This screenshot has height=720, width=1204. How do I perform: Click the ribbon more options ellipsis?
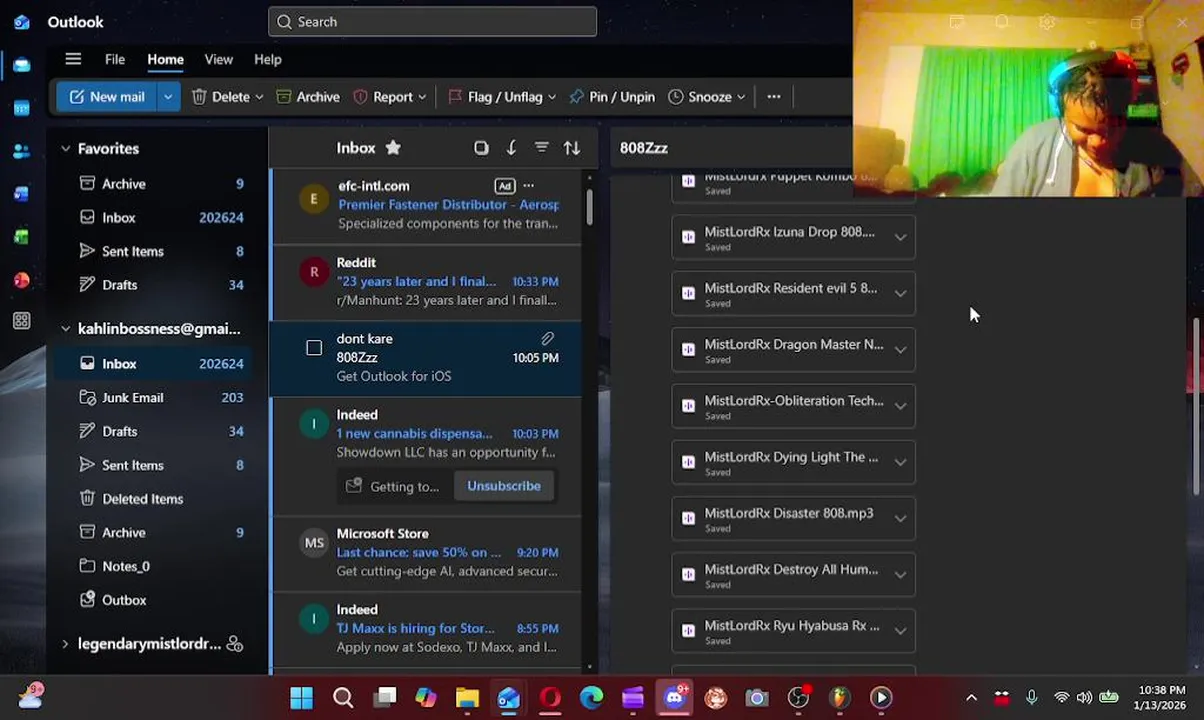point(774,97)
